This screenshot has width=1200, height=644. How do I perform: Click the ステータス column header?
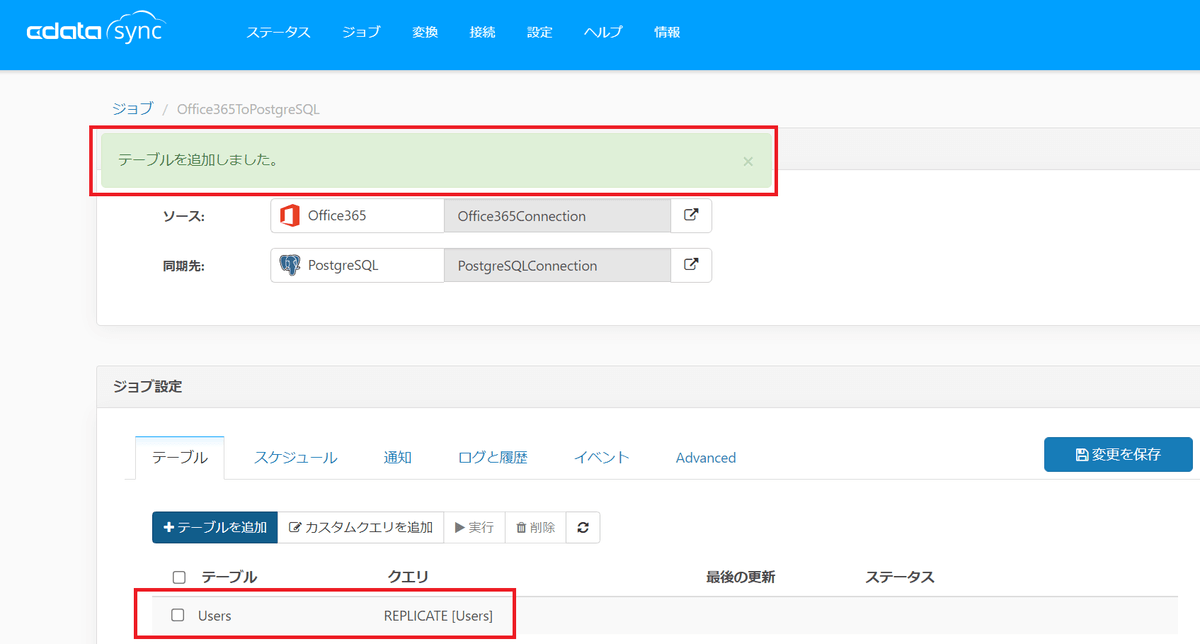click(x=900, y=577)
